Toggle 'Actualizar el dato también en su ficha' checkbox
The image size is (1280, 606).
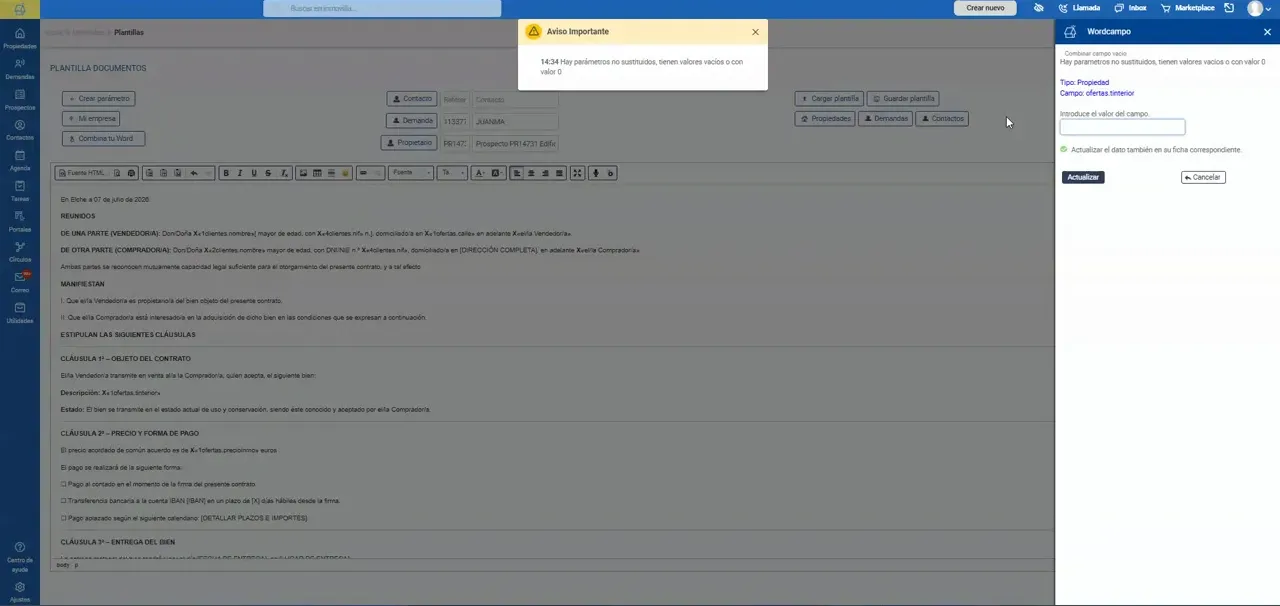point(1064,150)
